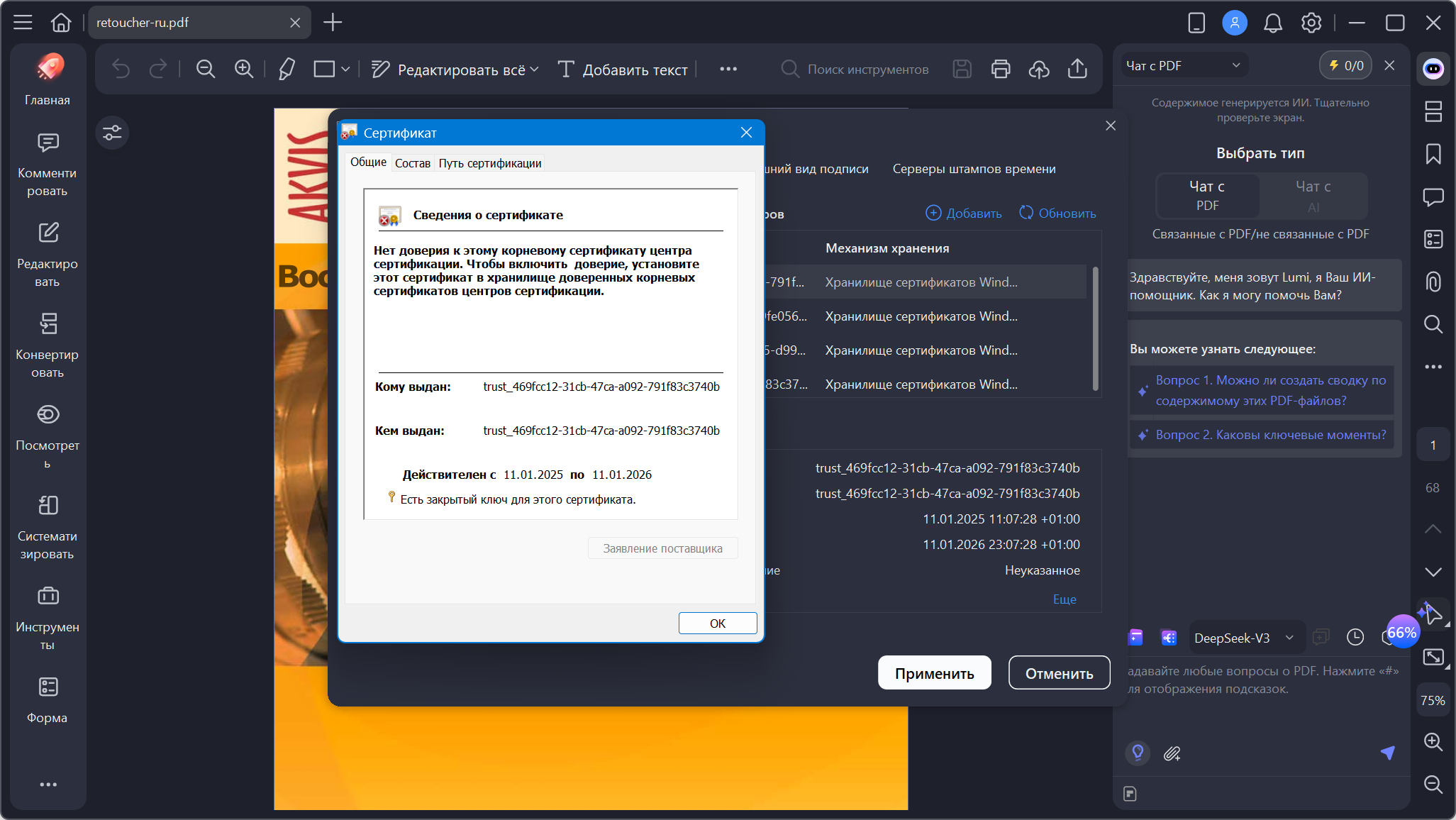The width and height of the screenshot is (1456, 820).
Task: Switch to the Состав tab
Action: pos(412,163)
